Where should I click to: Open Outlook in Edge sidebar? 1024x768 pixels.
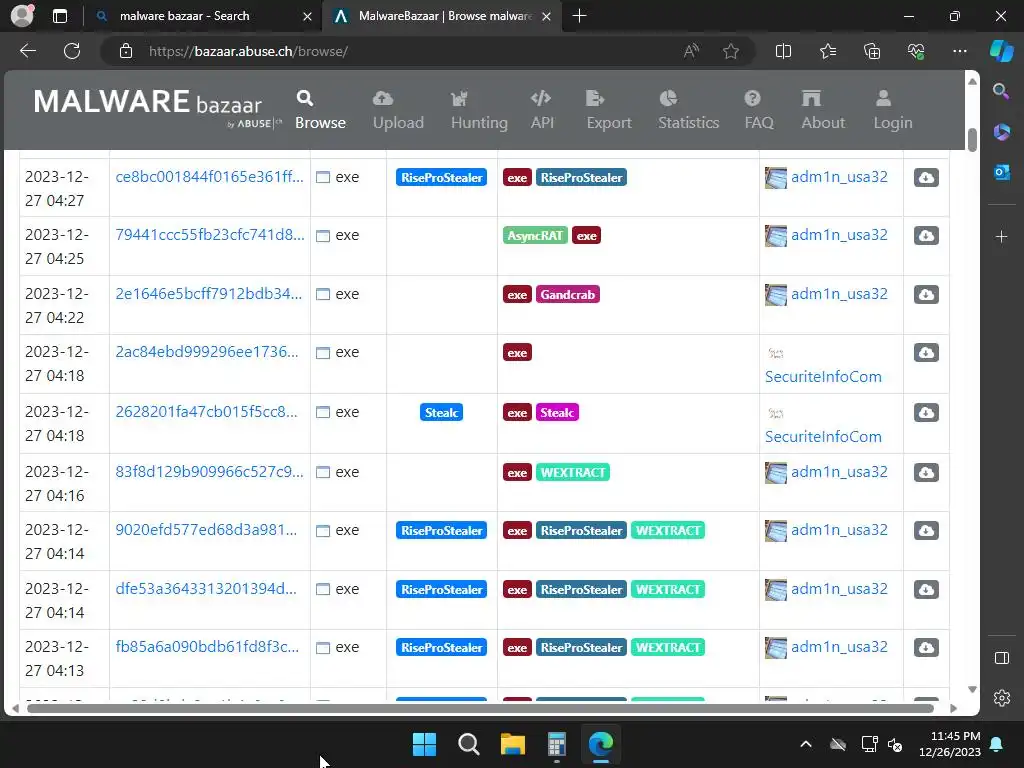coord(1001,172)
